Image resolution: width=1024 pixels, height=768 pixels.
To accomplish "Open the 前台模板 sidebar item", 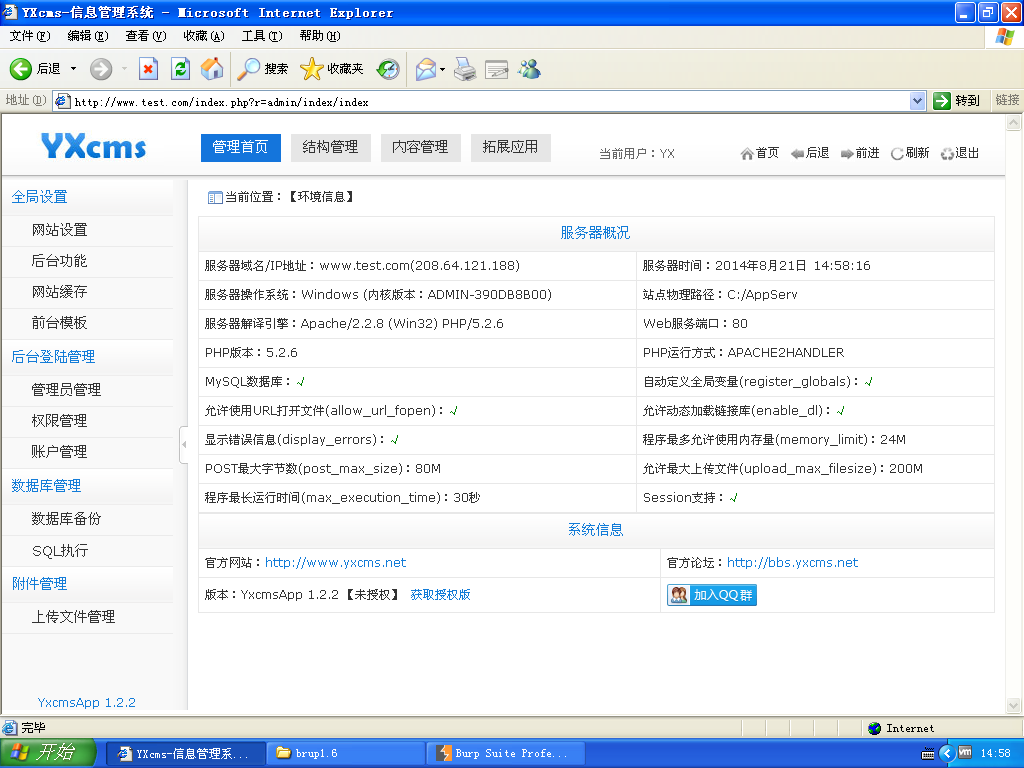I will [59, 323].
